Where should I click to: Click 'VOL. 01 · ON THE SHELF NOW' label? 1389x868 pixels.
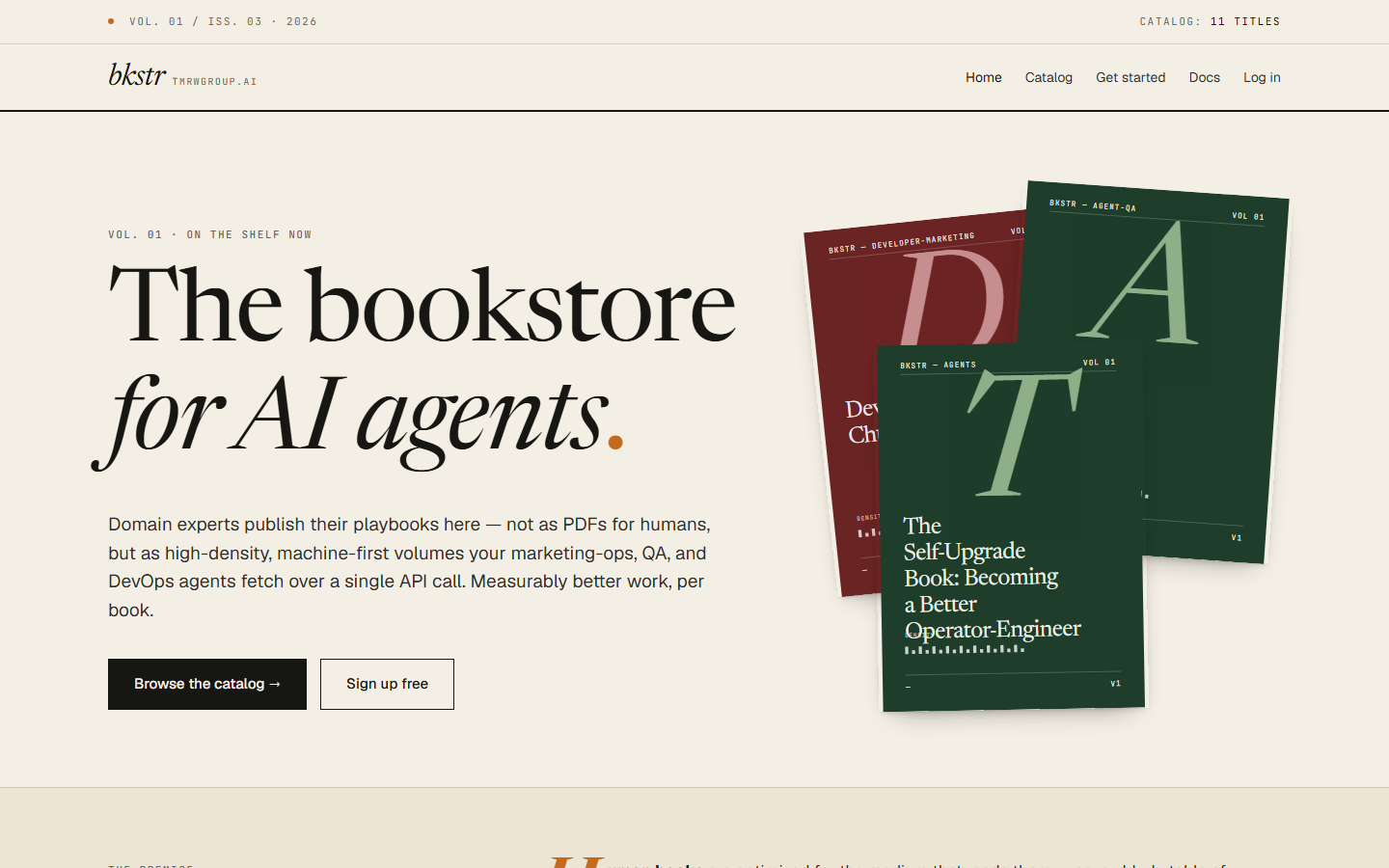pos(209,234)
